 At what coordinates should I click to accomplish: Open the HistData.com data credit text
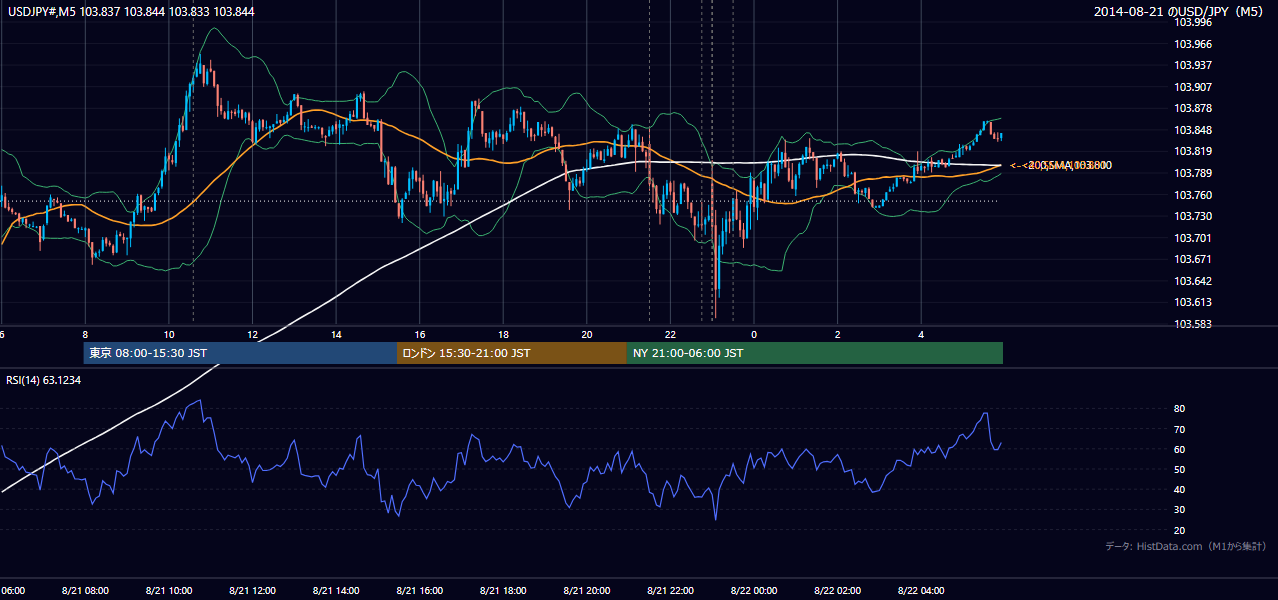[x=1185, y=546]
